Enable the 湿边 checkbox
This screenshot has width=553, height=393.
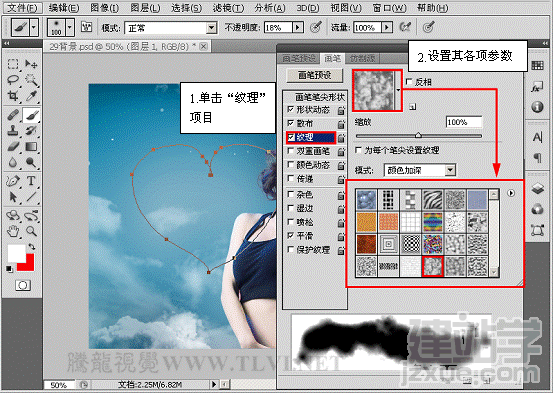[x=291, y=208]
